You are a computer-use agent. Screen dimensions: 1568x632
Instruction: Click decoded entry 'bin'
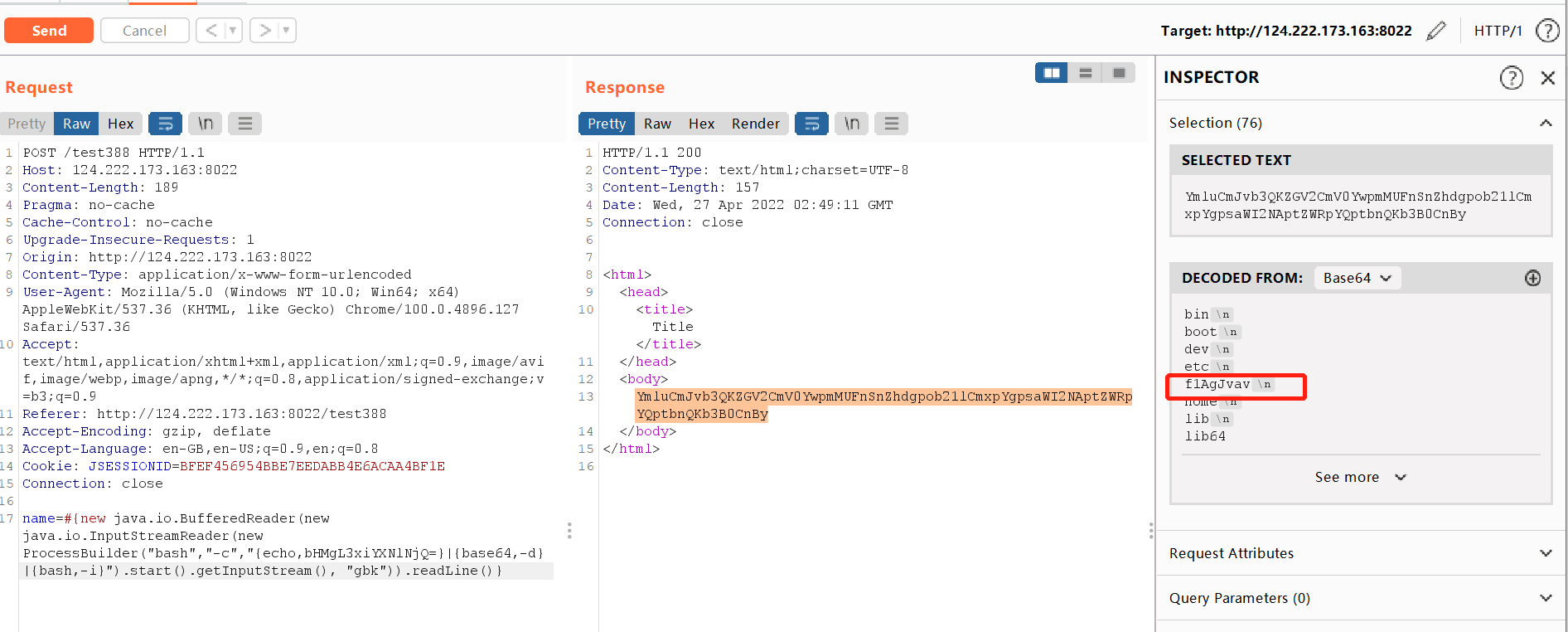[1196, 314]
